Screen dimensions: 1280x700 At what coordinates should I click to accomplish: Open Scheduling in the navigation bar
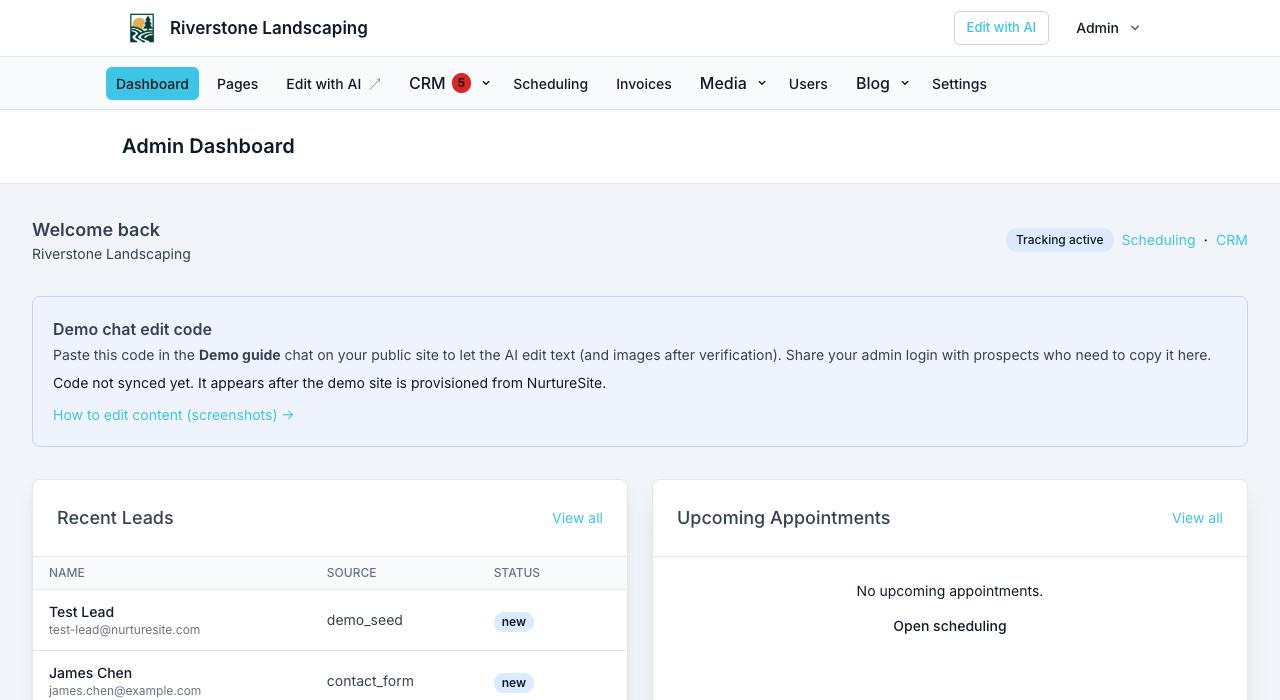tap(551, 84)
